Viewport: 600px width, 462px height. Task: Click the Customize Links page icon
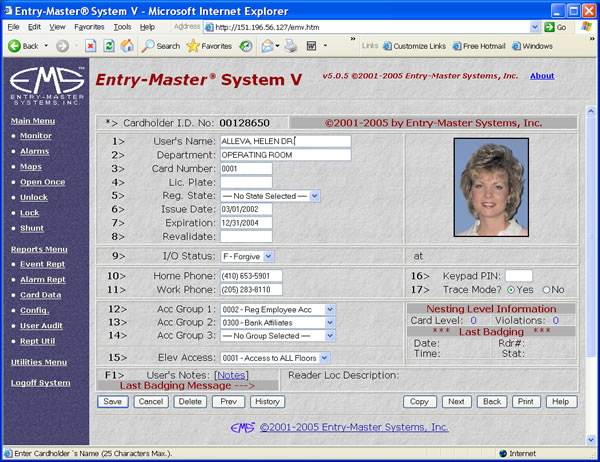point(387,46)
